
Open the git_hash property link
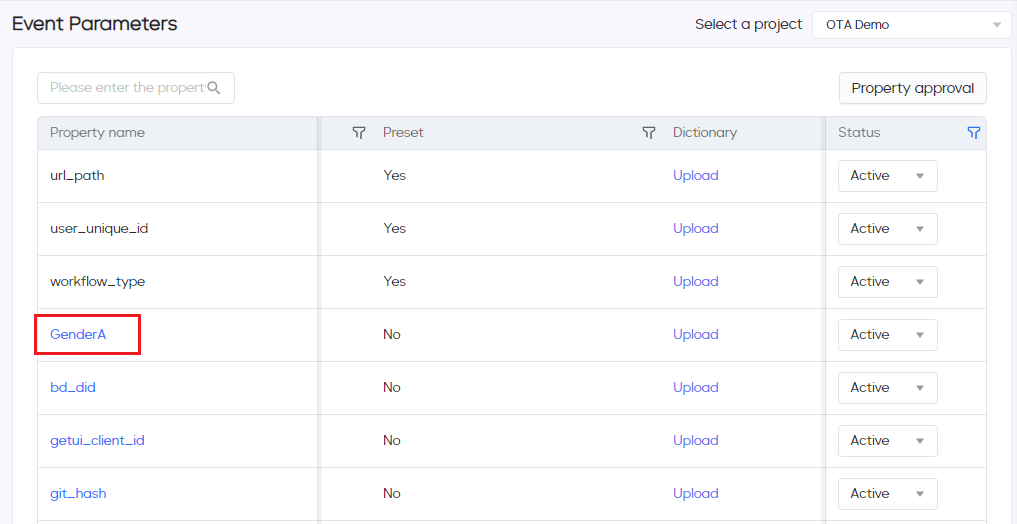[78, 494]
